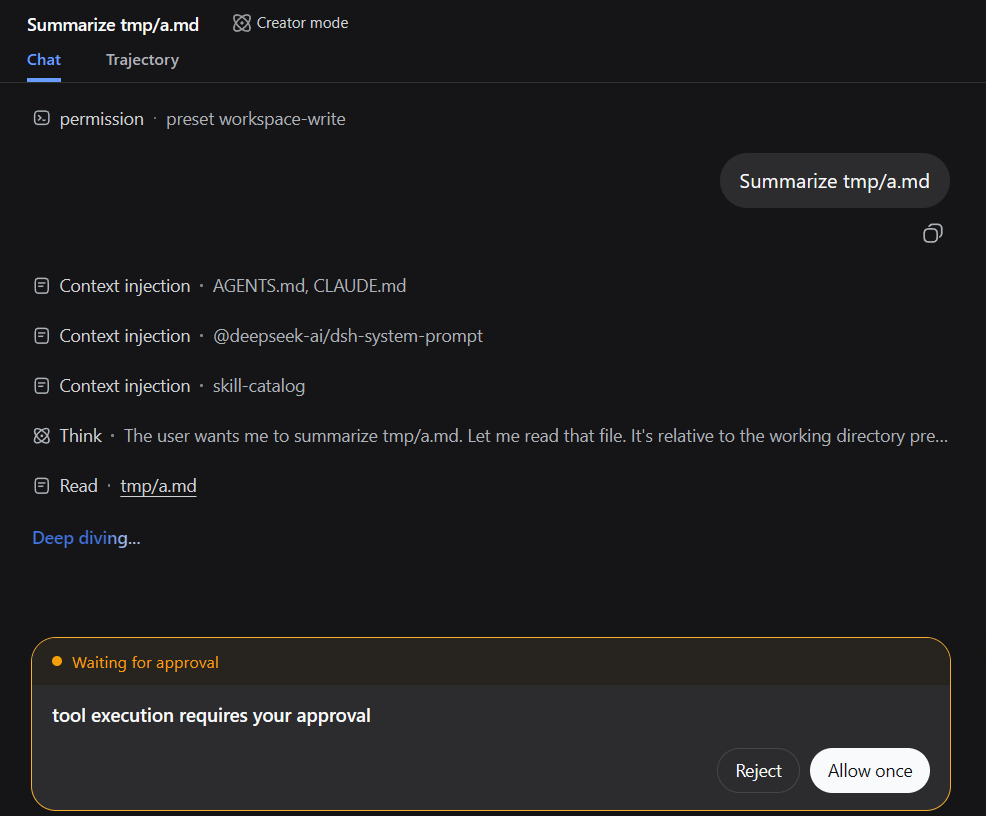Viewport: 986px width, 816px height.
Task: Click the Think step atom icon
Action: (x=42, y=436)
